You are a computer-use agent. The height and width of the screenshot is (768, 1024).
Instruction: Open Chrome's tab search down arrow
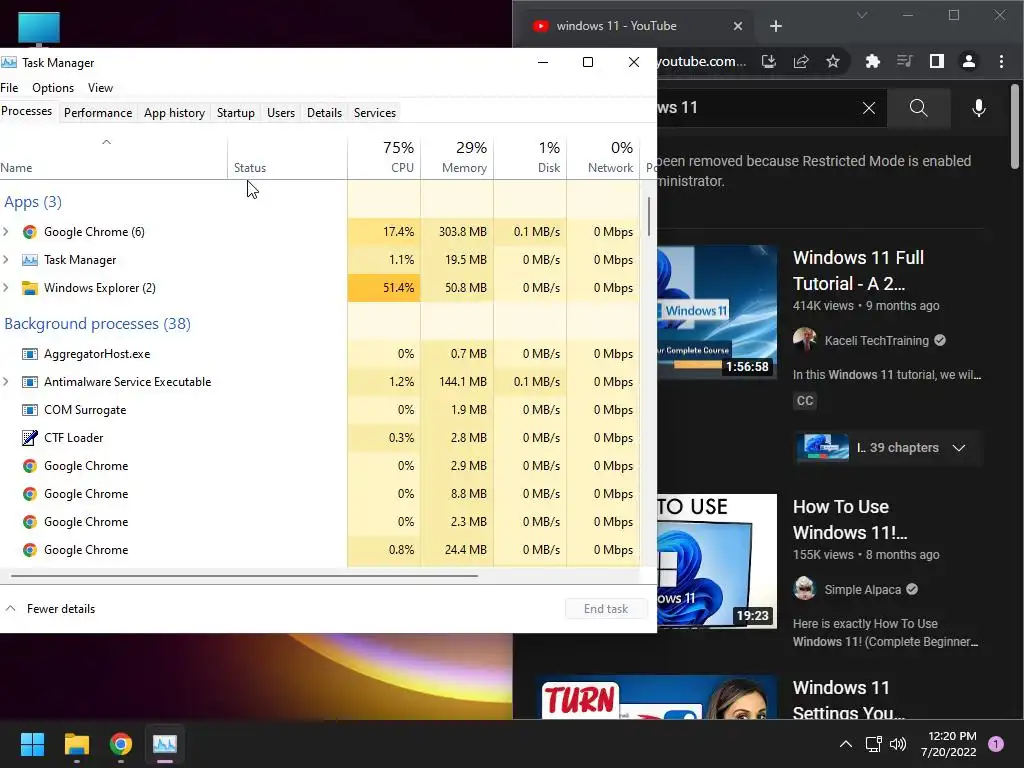tap(862, 15)
